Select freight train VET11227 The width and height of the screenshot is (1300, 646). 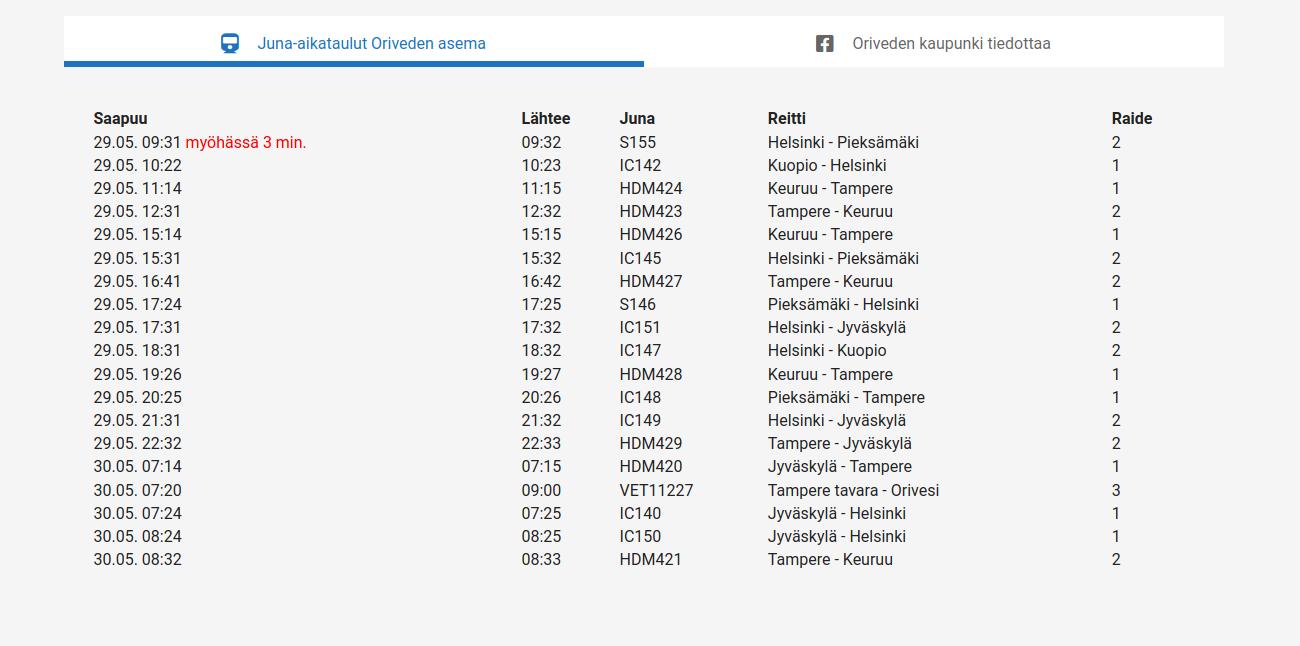[656, 491]
